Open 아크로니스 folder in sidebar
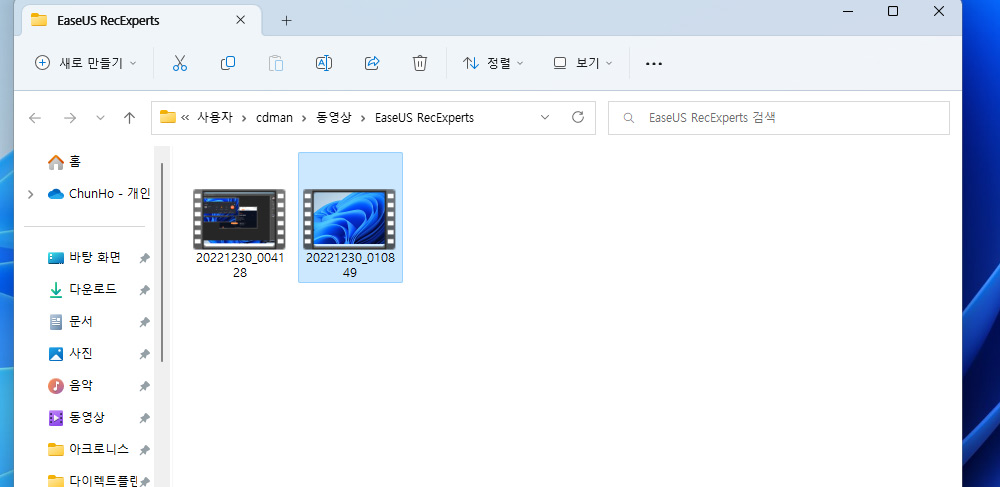Image resolution: width=1000 pixels, height=487 pixels. 89,449
